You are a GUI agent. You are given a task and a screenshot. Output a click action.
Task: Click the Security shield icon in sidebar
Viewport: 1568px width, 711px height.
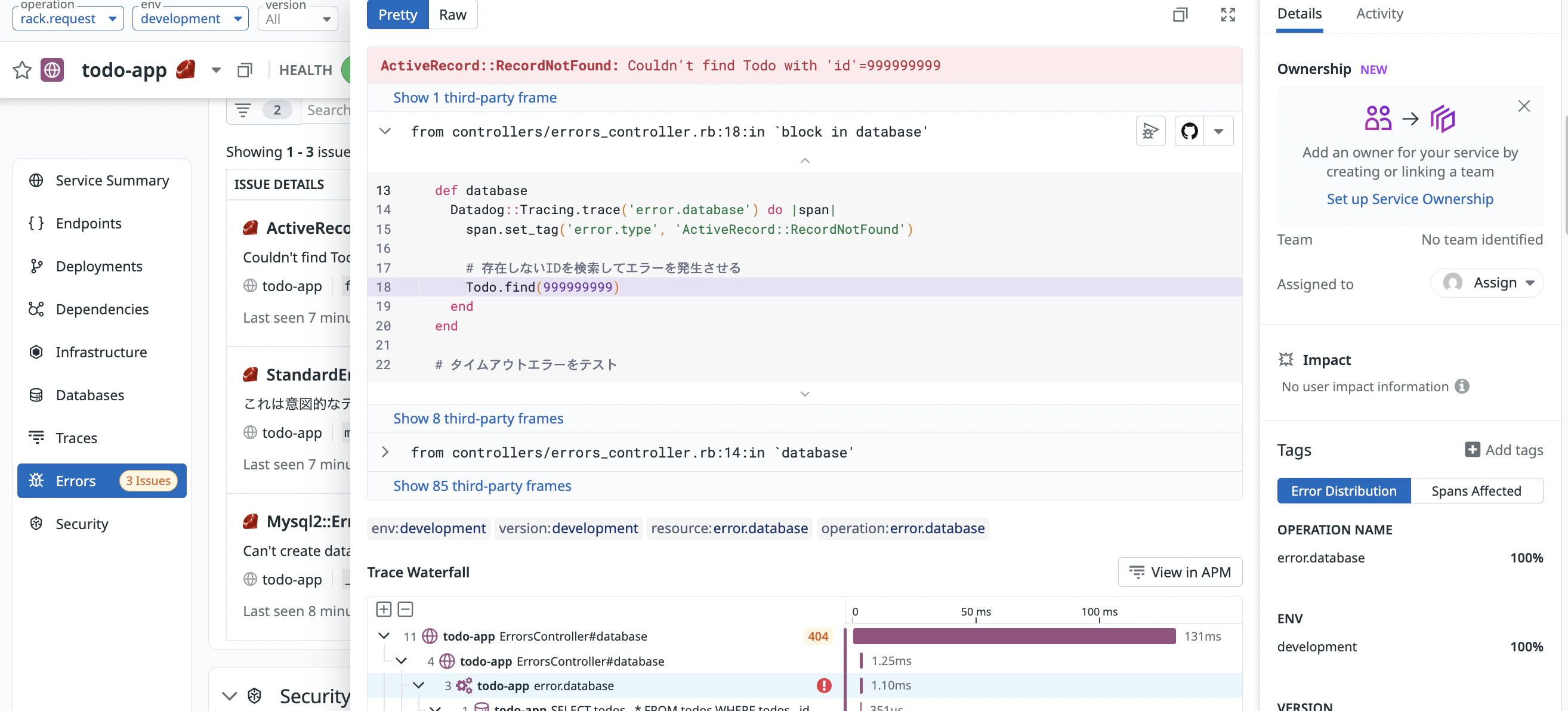pos(36,524)
